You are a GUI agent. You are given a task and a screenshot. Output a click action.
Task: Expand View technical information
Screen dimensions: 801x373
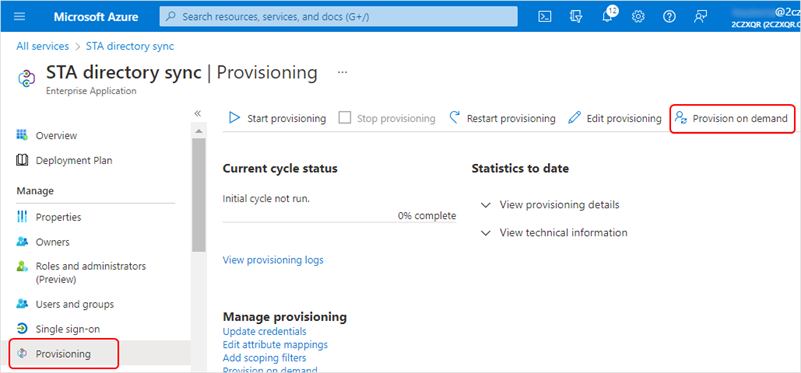(554, 233)
